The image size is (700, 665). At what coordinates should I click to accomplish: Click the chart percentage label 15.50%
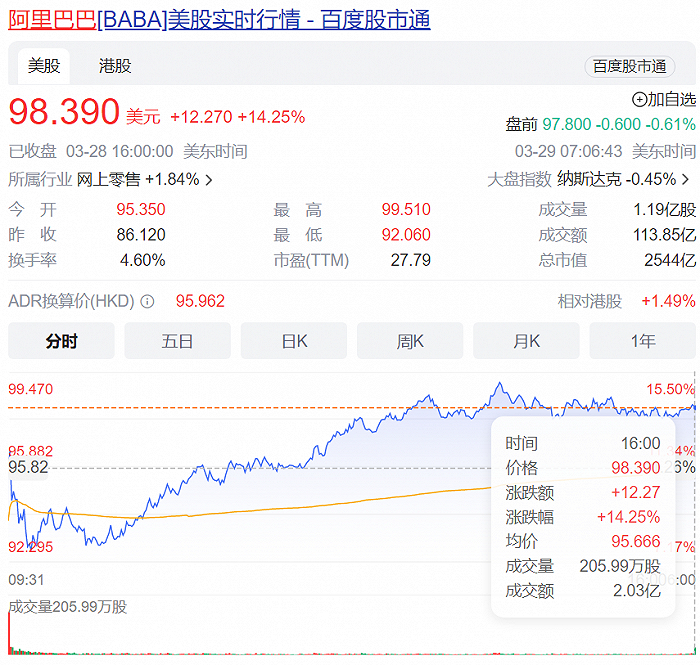point(671,389)
